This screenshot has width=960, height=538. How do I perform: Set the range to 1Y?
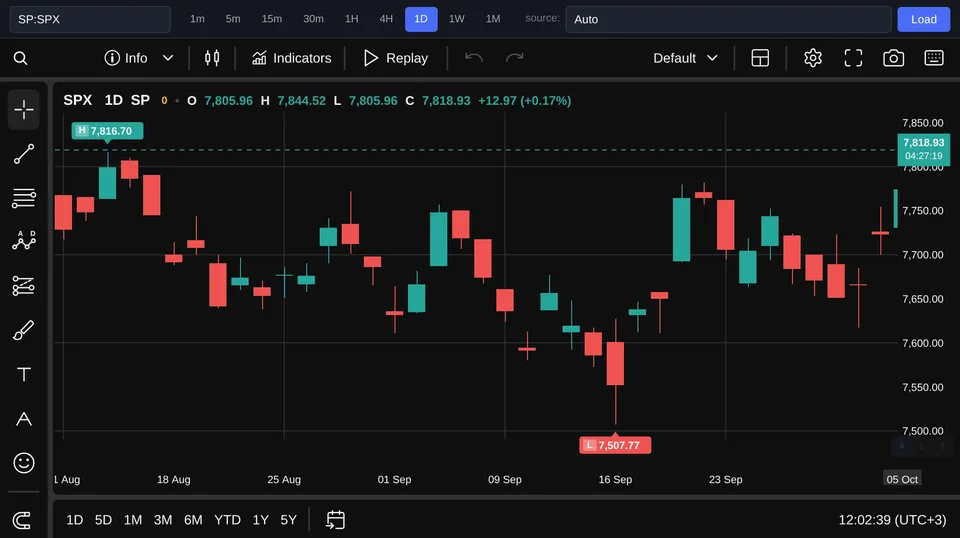pos(261,520)
